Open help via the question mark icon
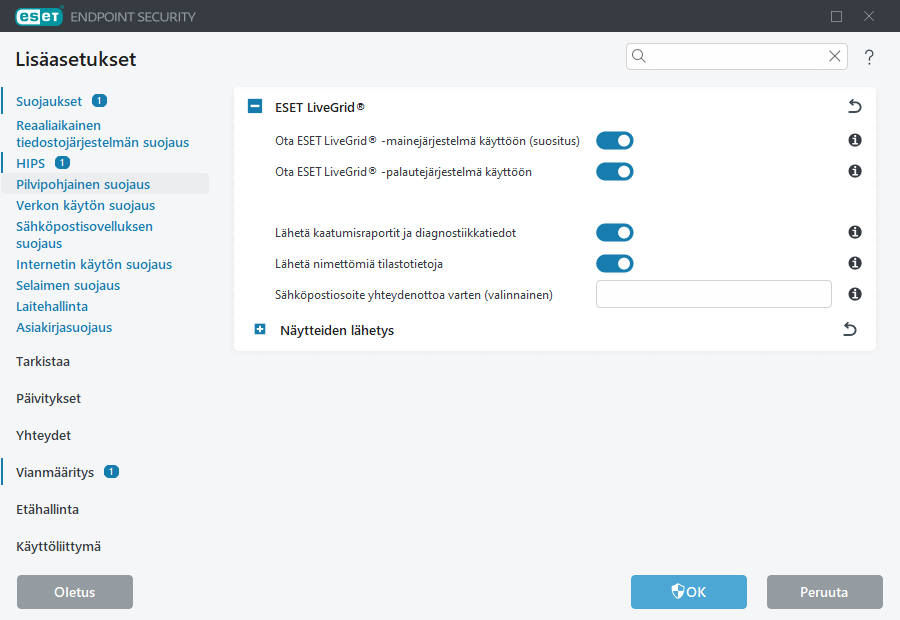The image size is (900, 620). pyautogui.click(x=869, y=57)
